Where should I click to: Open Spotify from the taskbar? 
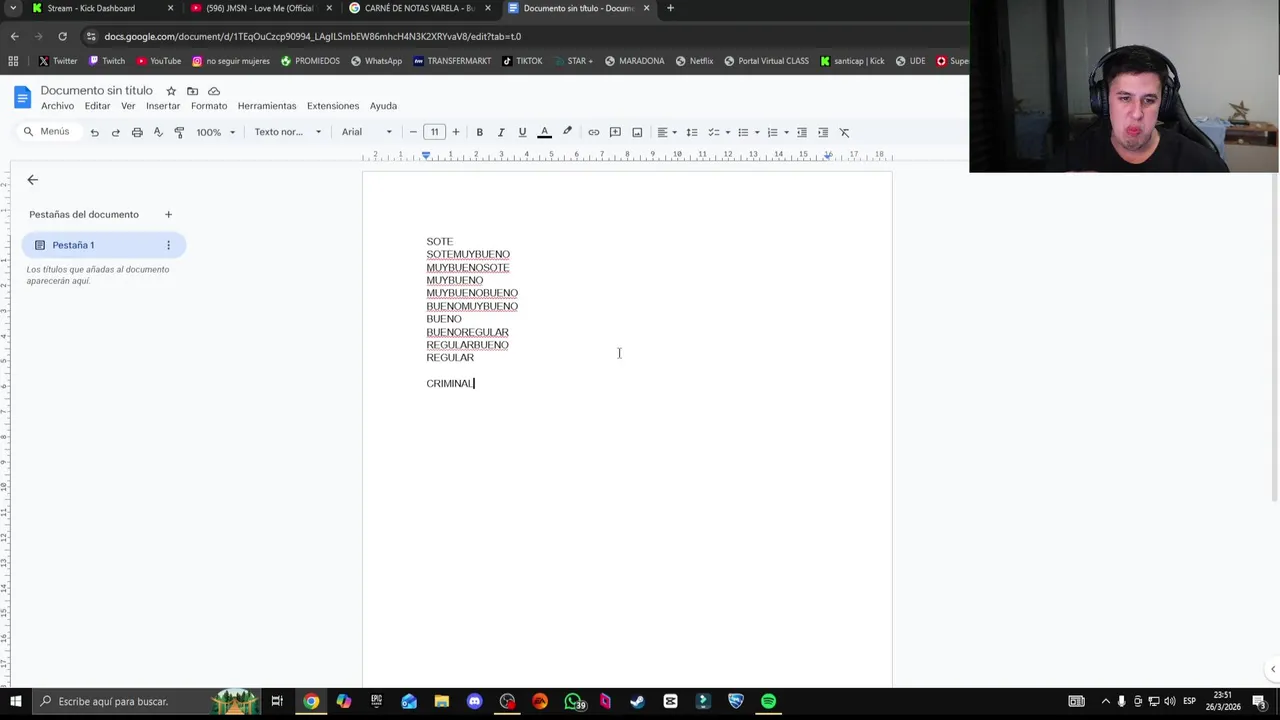tap(768, 701)
